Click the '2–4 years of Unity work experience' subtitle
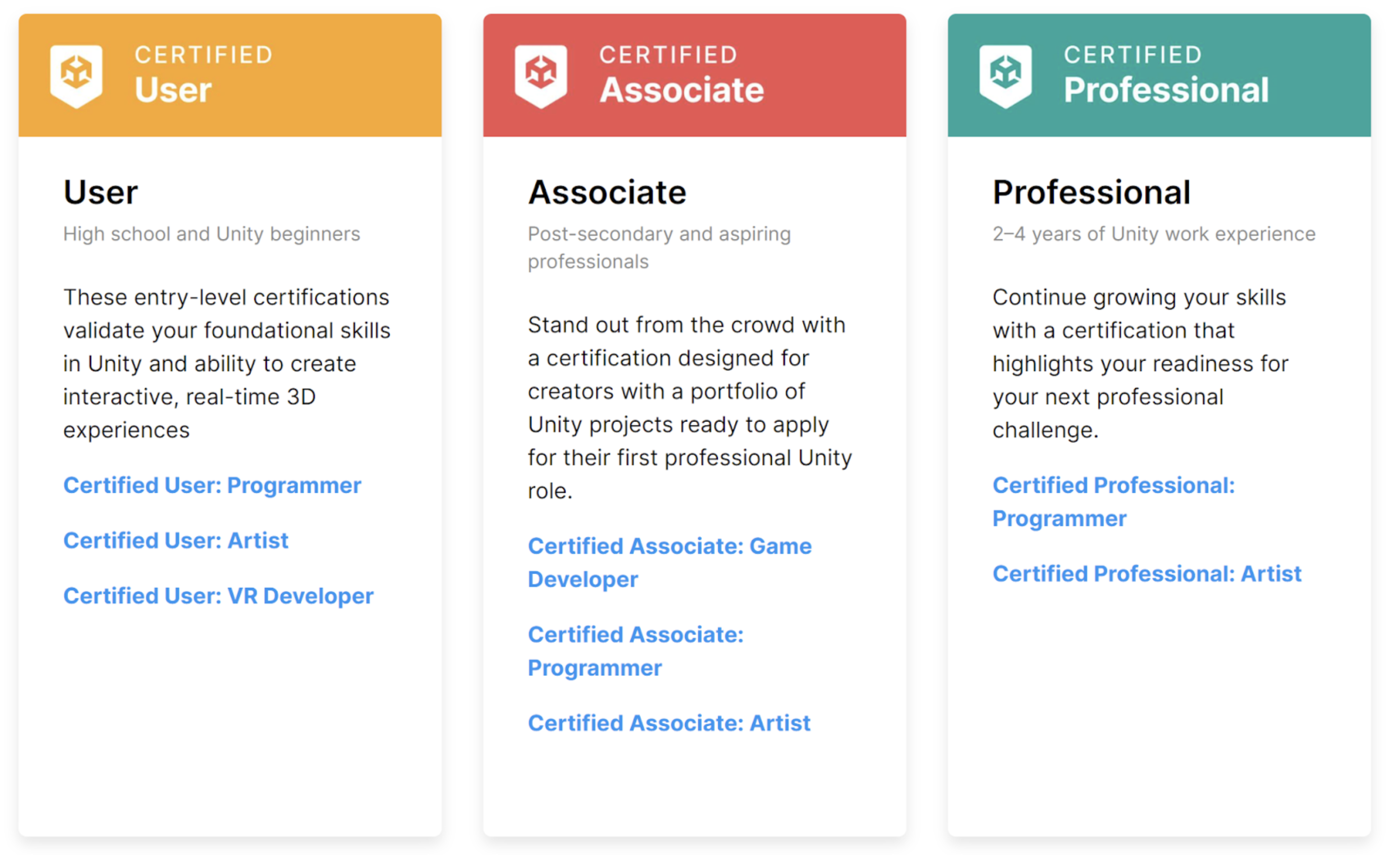1400x860 pixels. point(1153,235)
